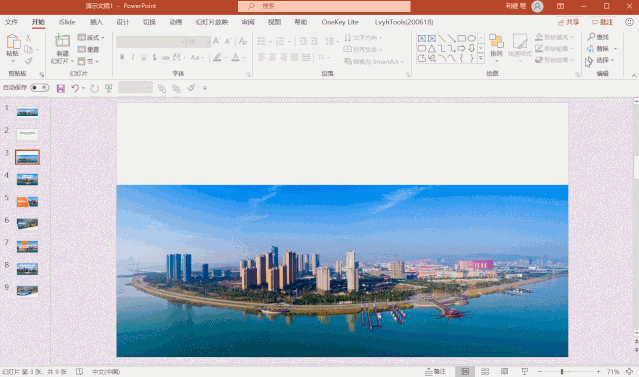Open the font size combo box
The image size is (639, 377).
click(x=198, y=42)
